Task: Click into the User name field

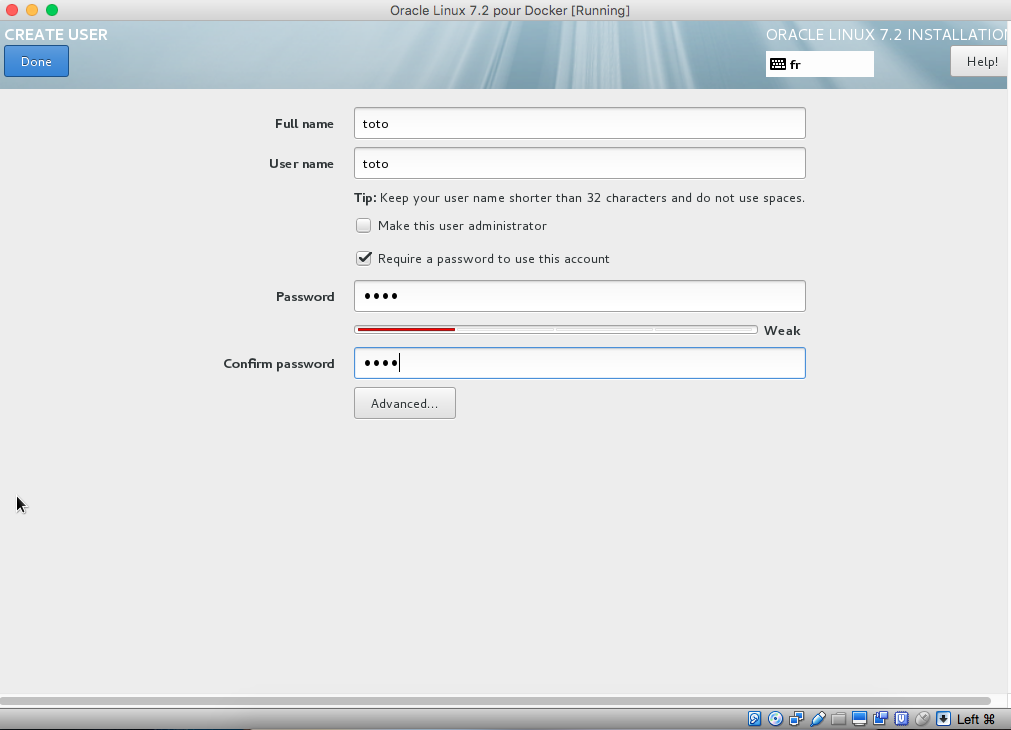Action: (x=579, y=164)
